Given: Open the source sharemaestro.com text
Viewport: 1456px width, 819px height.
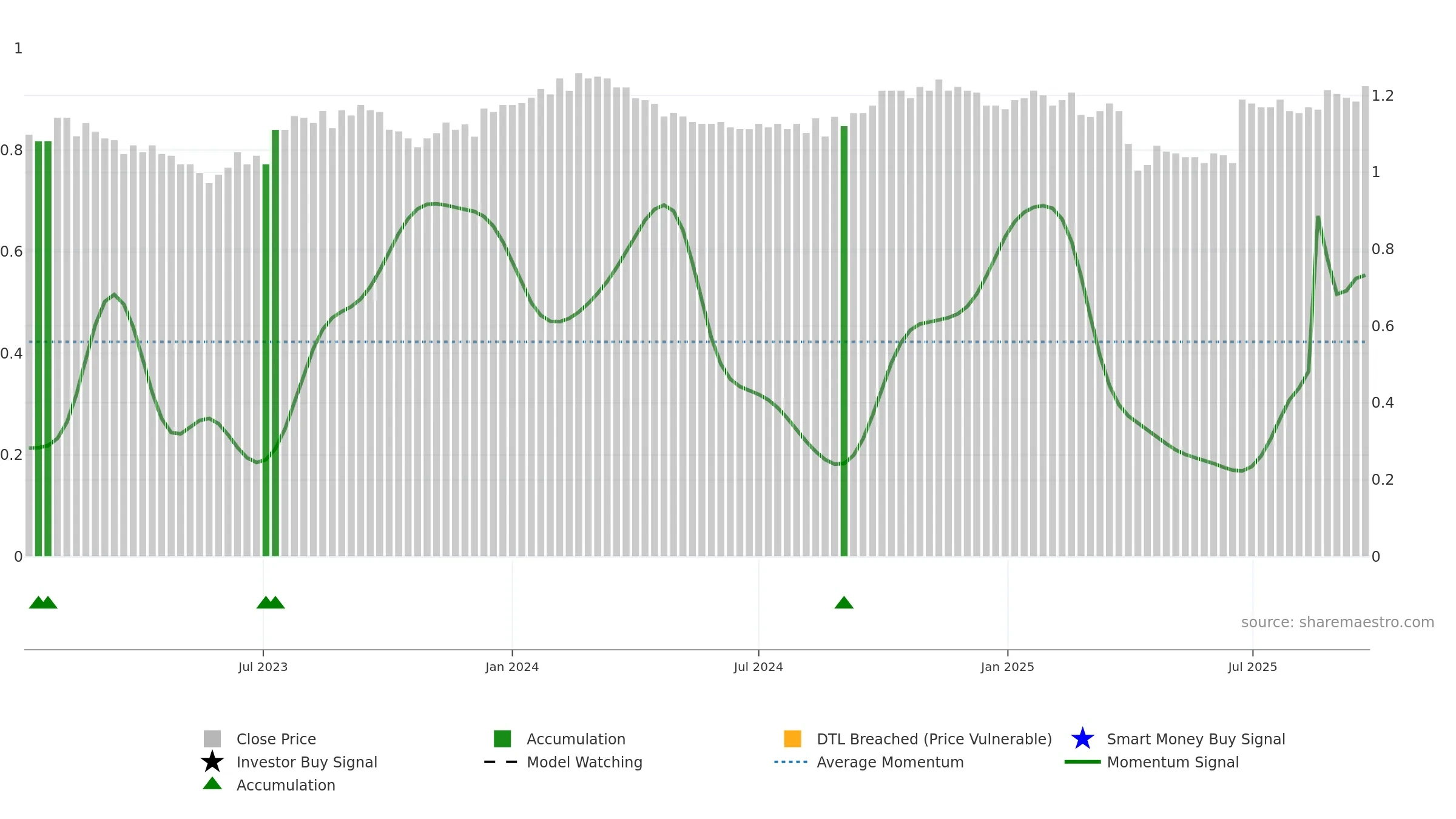Looking at the screenshot, I should coord(1338,622).
